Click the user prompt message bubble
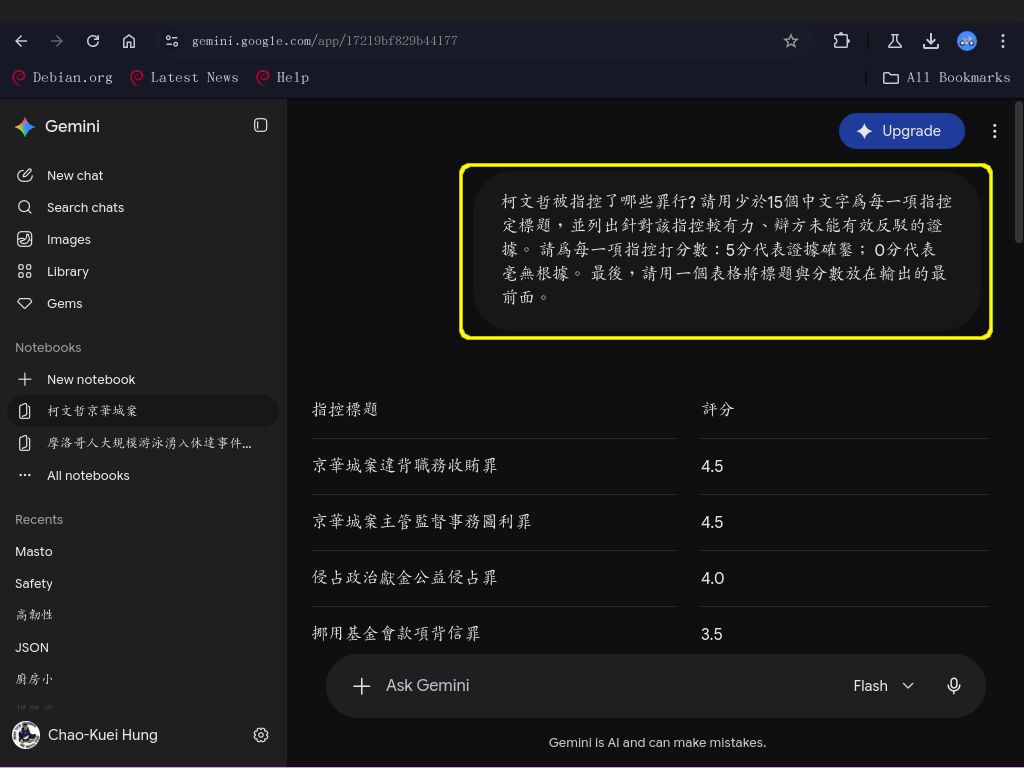 (x=726, y=251)
